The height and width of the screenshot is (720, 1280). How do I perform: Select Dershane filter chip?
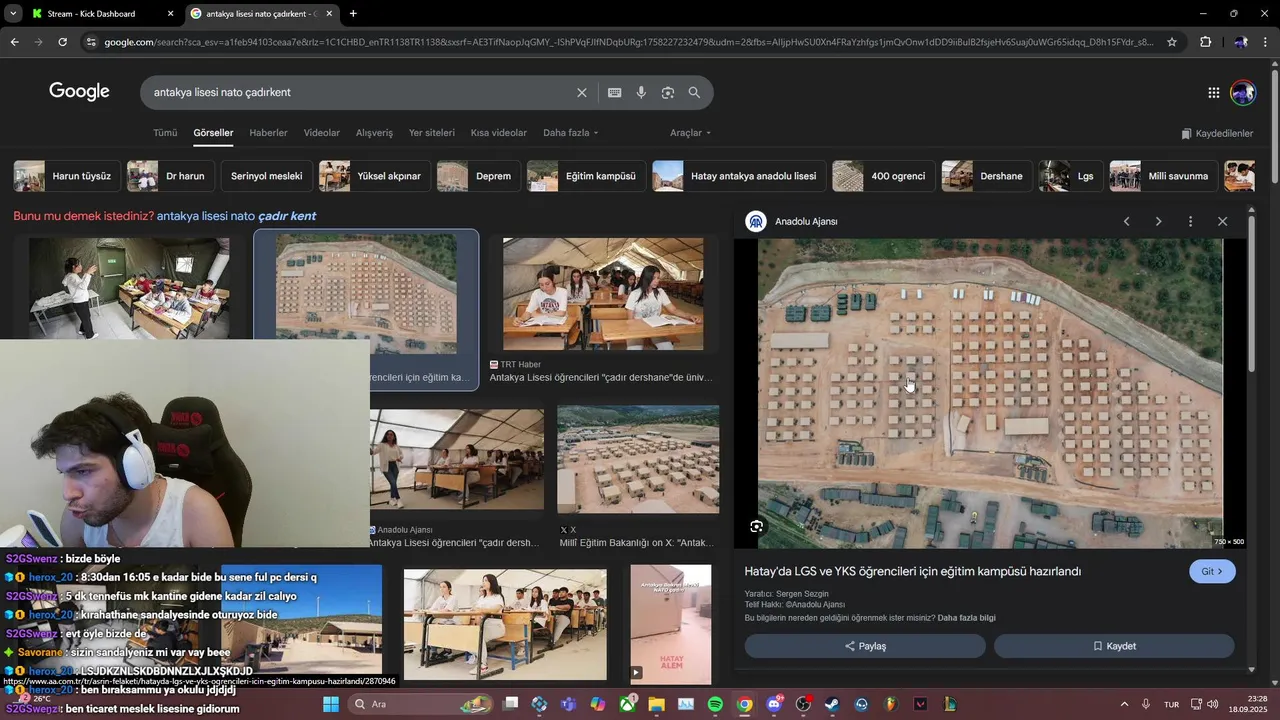click(x=987, y=176)
